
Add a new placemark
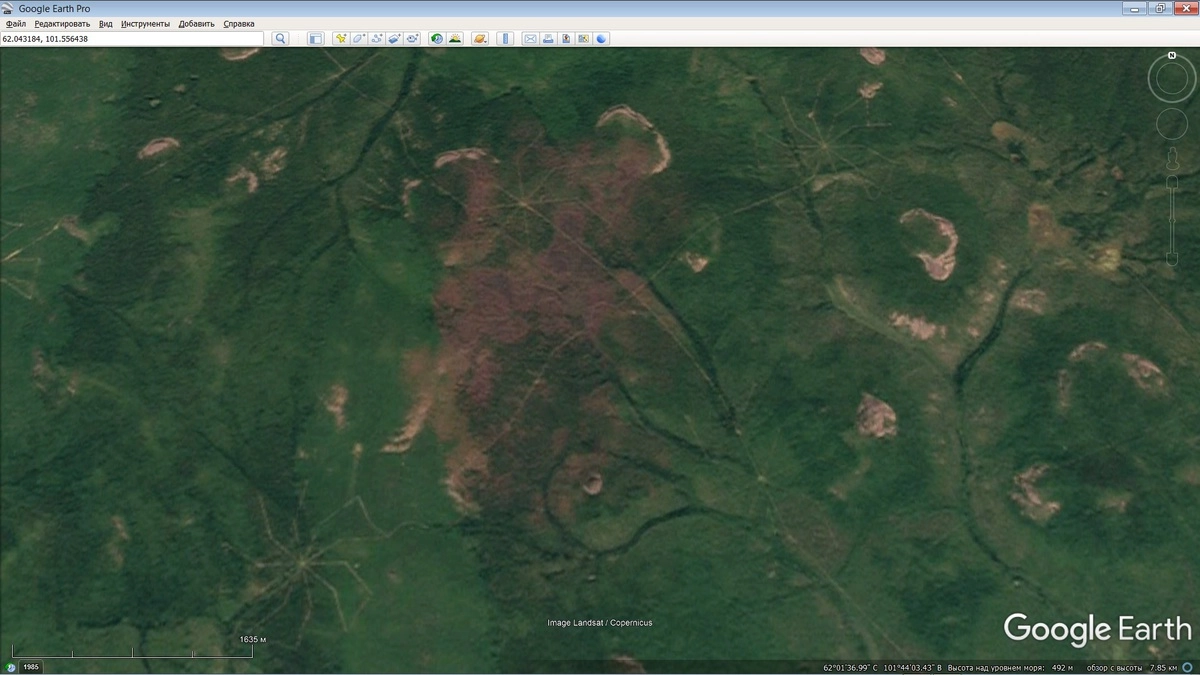341,39
